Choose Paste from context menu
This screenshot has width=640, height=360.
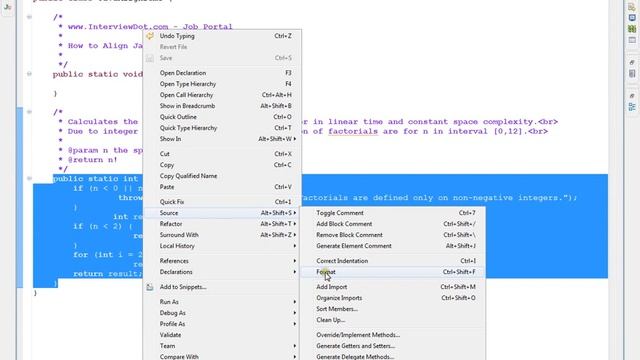[x=222, y=187]
